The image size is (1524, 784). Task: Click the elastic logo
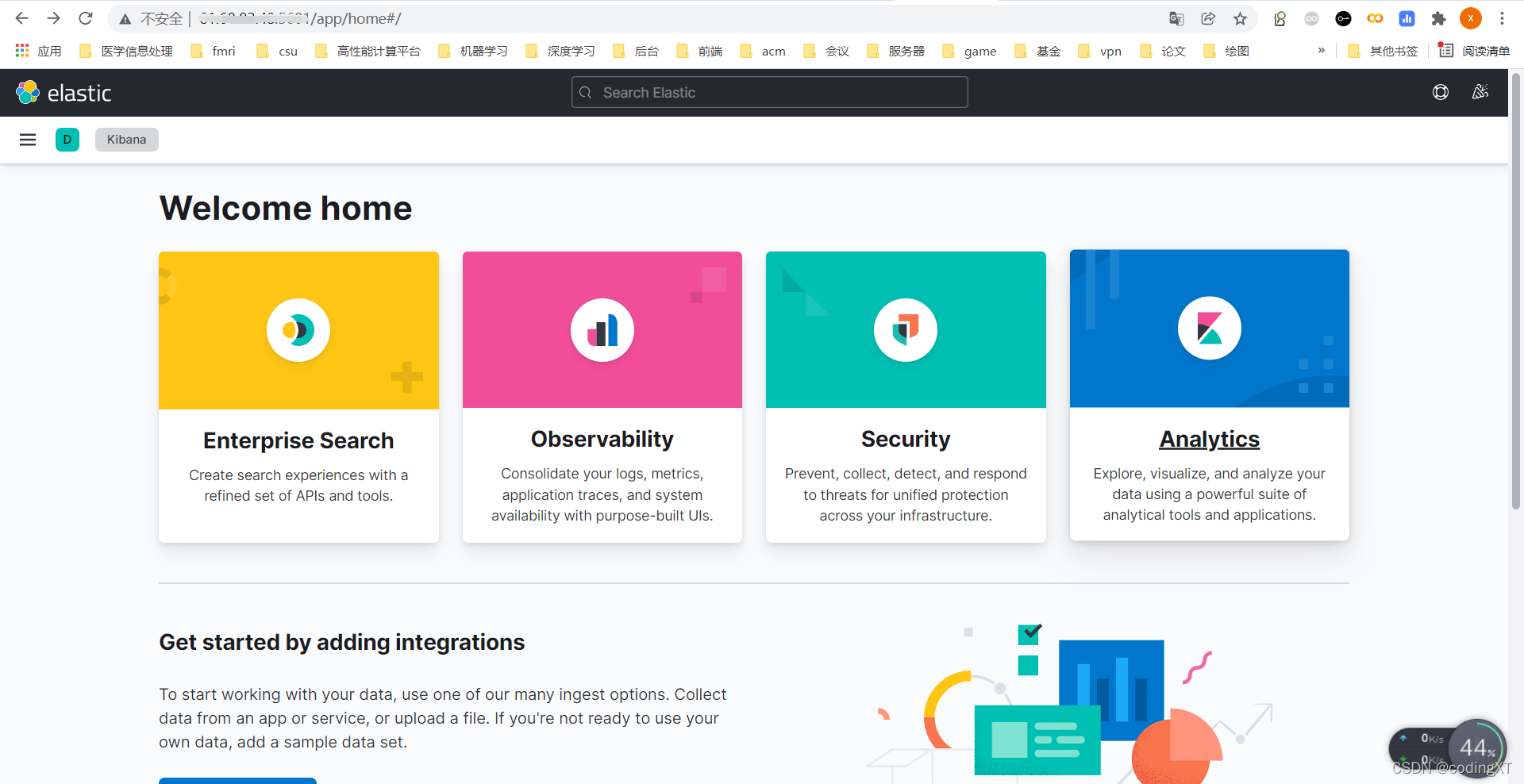(x=64, y=93)
